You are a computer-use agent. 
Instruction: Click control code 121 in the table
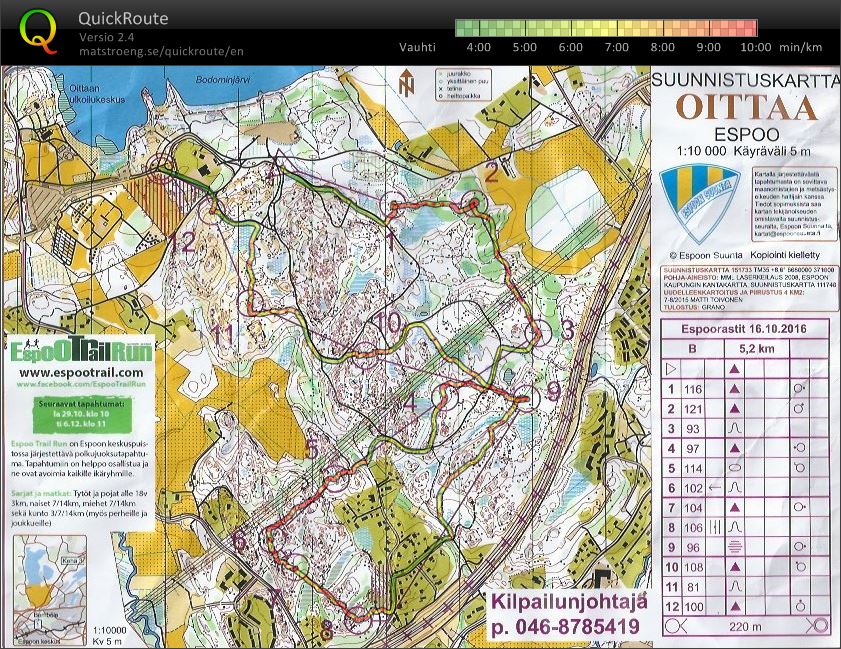pos(693,409)
